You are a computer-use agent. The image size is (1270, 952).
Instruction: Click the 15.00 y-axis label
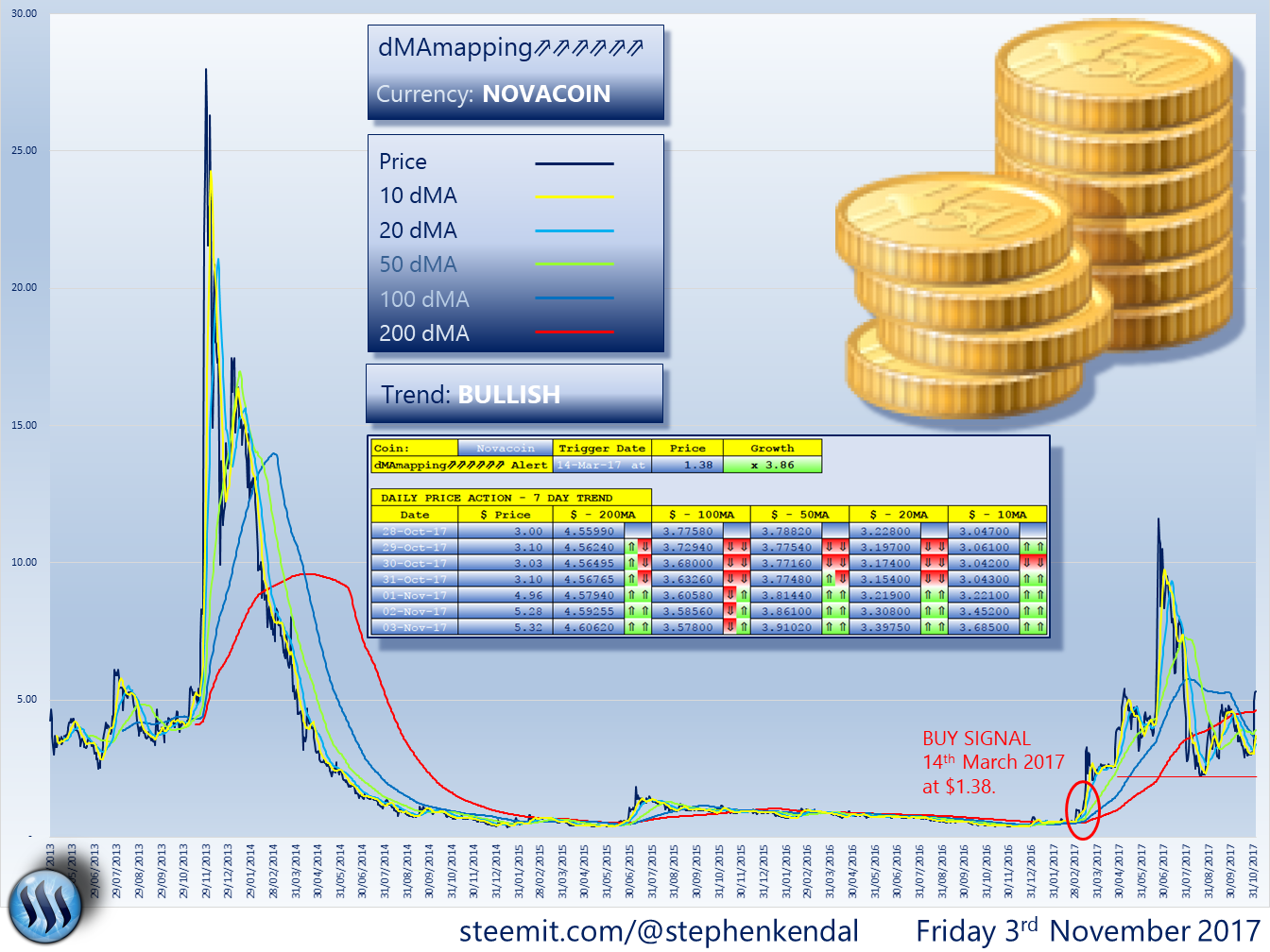coord(25,425)
